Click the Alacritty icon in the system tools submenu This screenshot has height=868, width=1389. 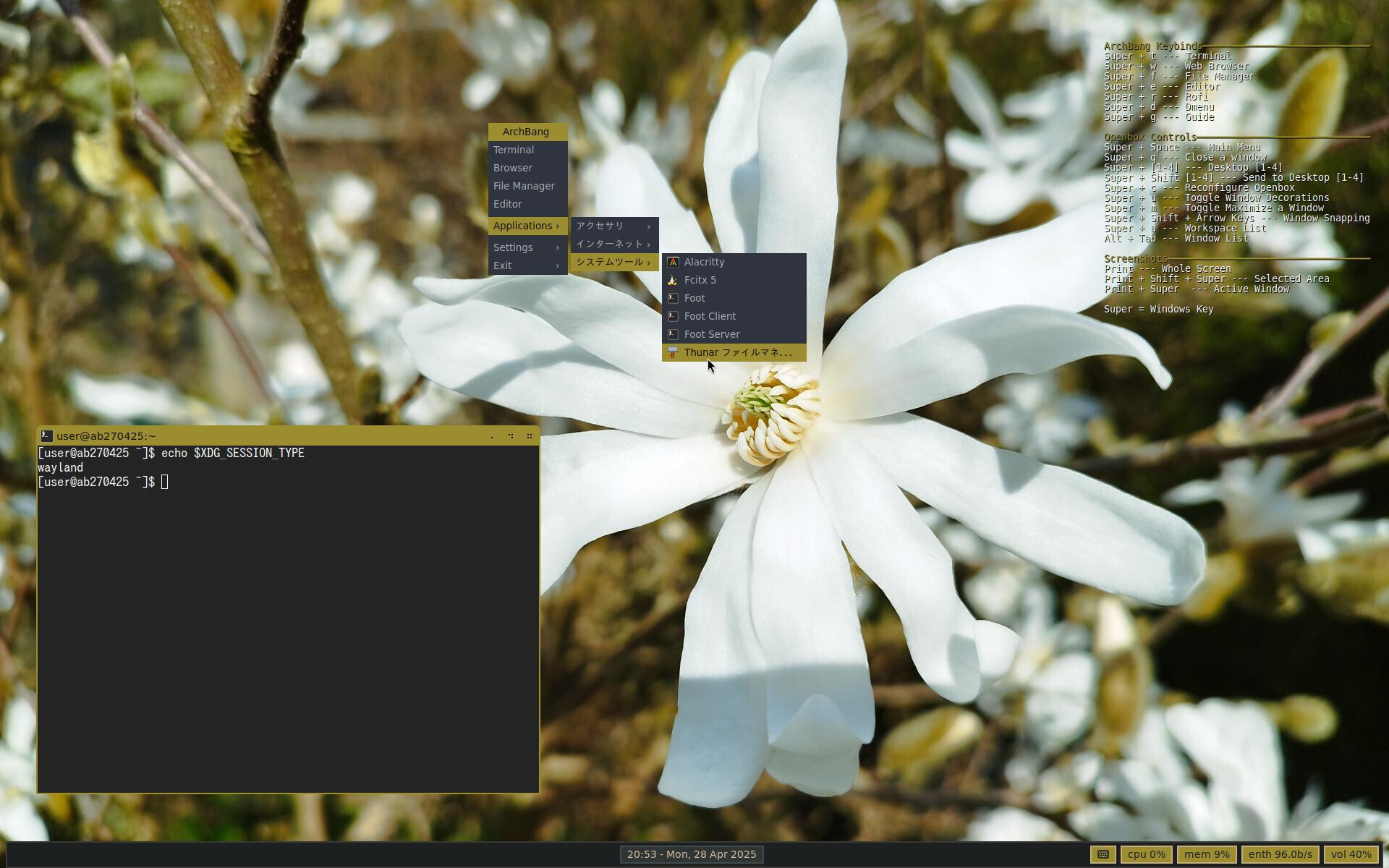point(673,262)
